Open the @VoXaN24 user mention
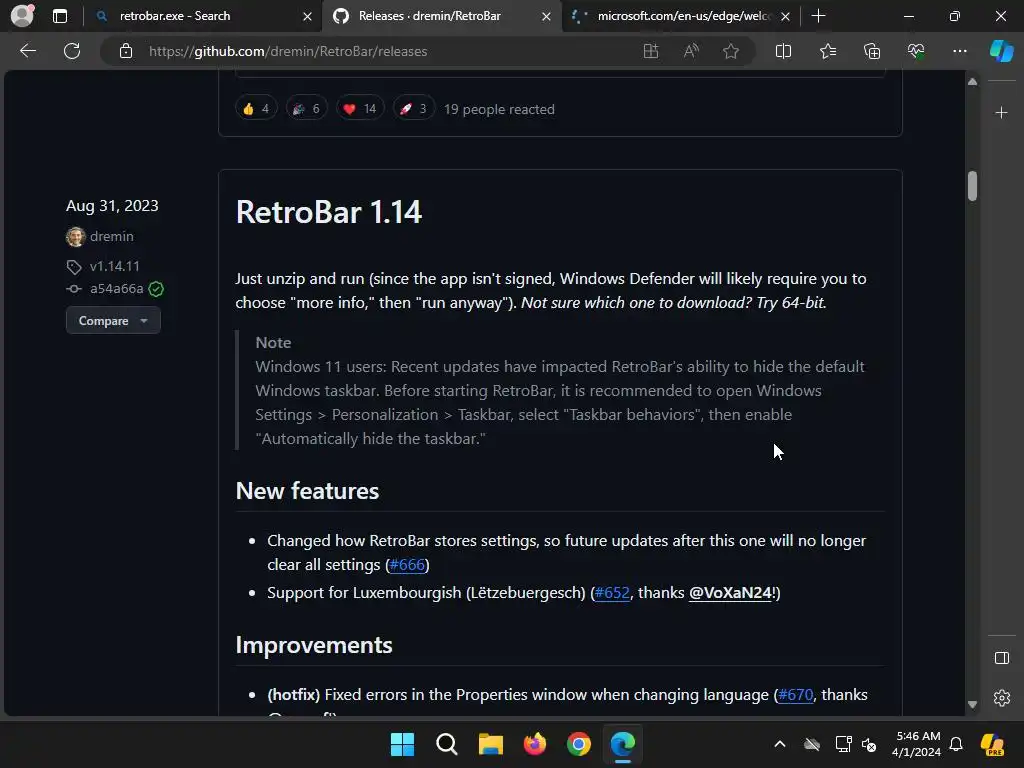The image size is (1024, 768). pyautogui.click(x=730, y=593)
